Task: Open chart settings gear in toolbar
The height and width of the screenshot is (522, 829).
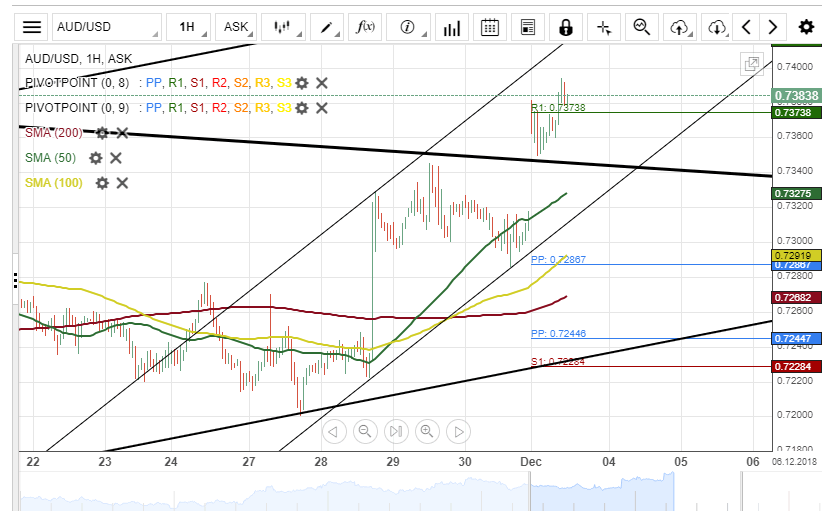Action: coord(806,27)
